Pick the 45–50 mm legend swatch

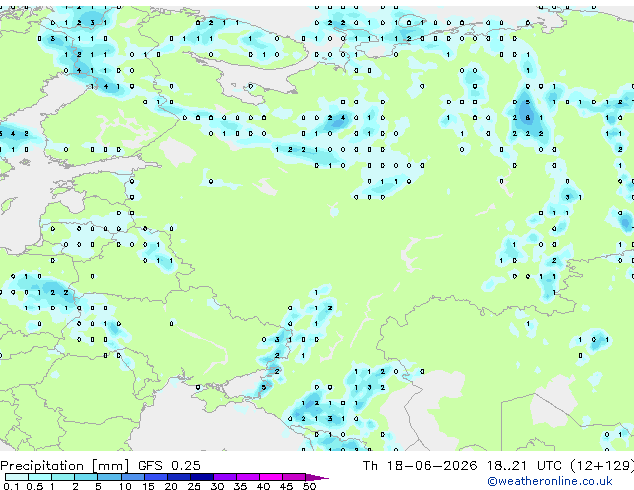tap(294, 477)
